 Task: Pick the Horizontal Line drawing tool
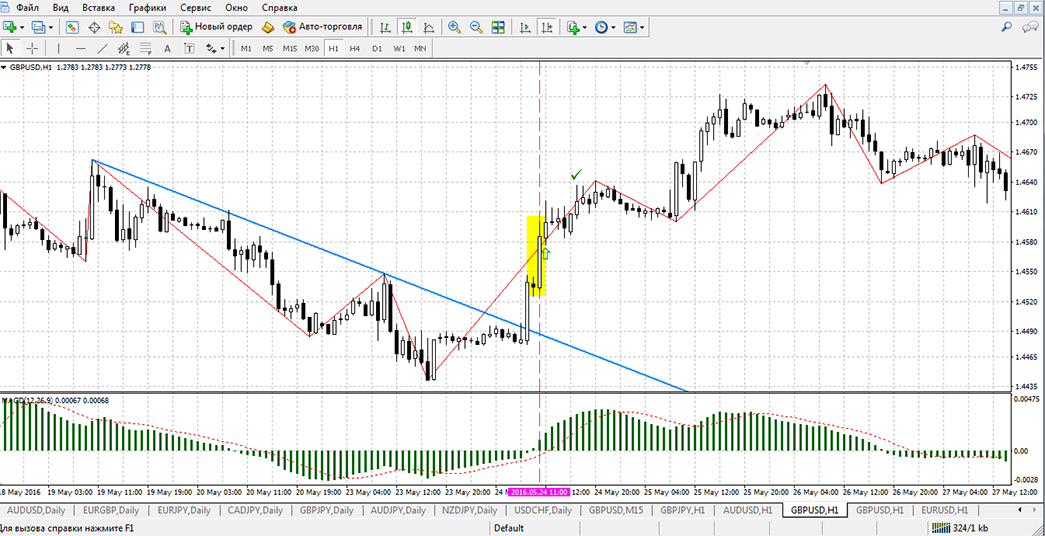tap(81, 49)
